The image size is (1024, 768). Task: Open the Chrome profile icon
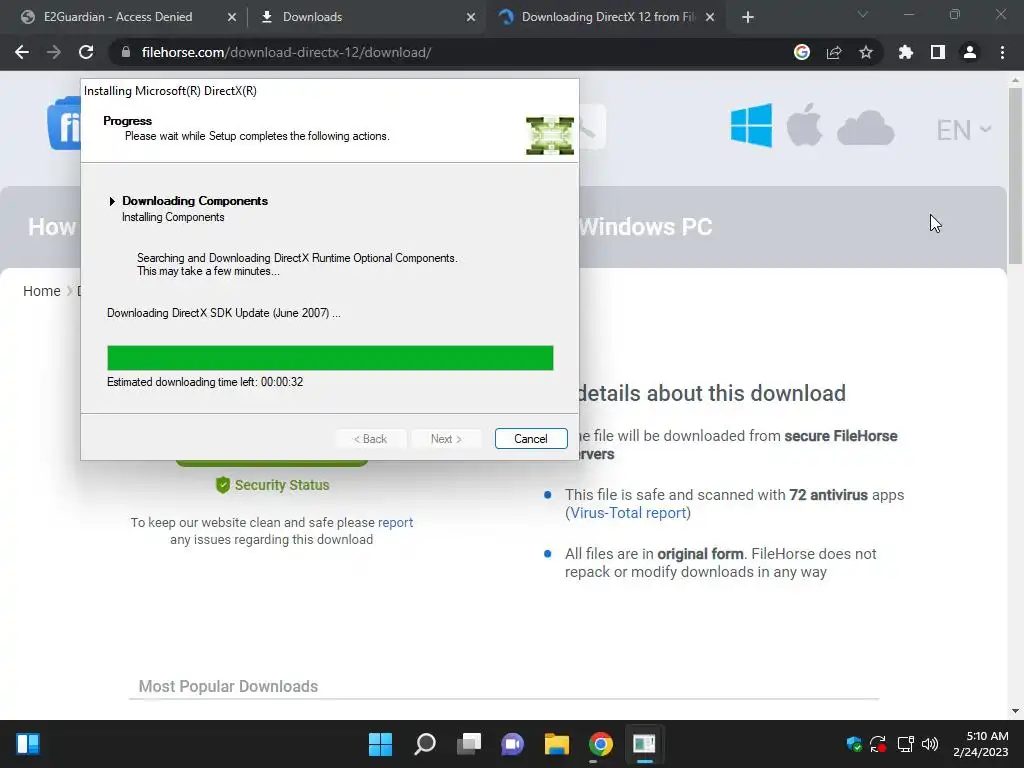coord(970,52)
